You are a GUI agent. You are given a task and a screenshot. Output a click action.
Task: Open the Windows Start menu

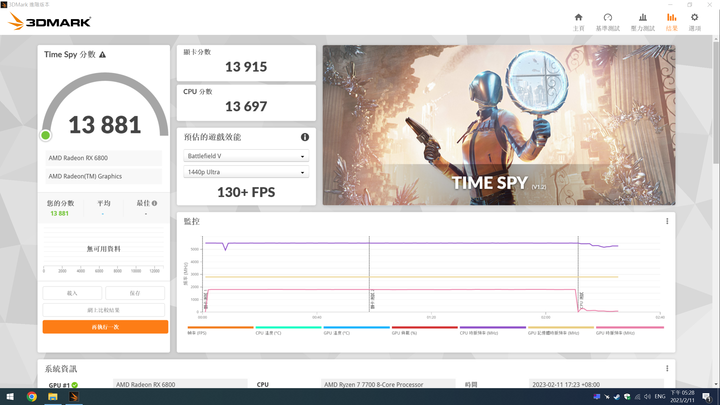coord(10,396)
